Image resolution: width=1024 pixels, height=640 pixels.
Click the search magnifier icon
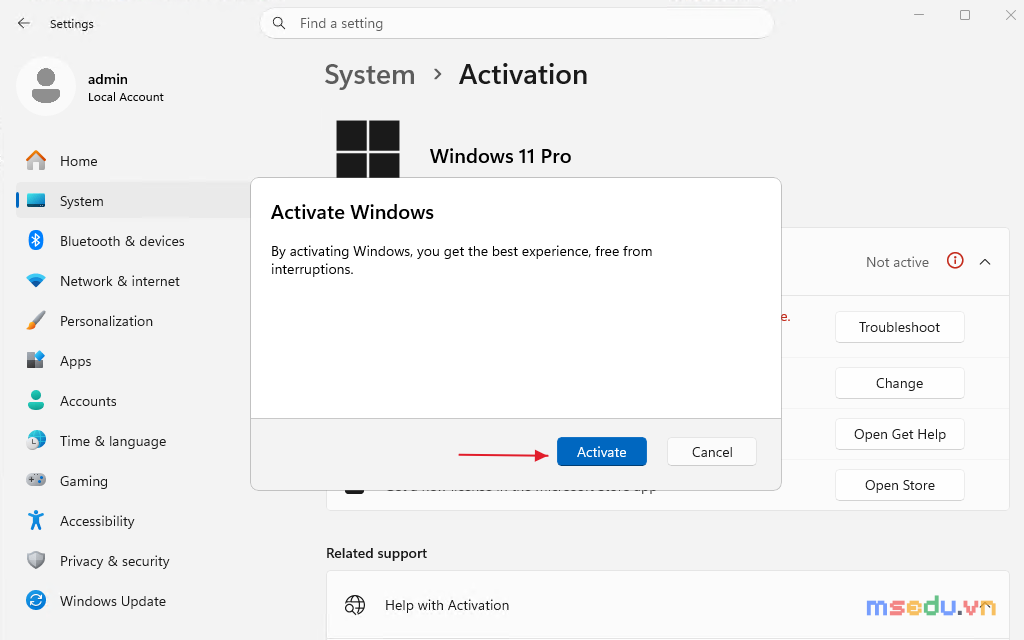click(x=279, y=24)
